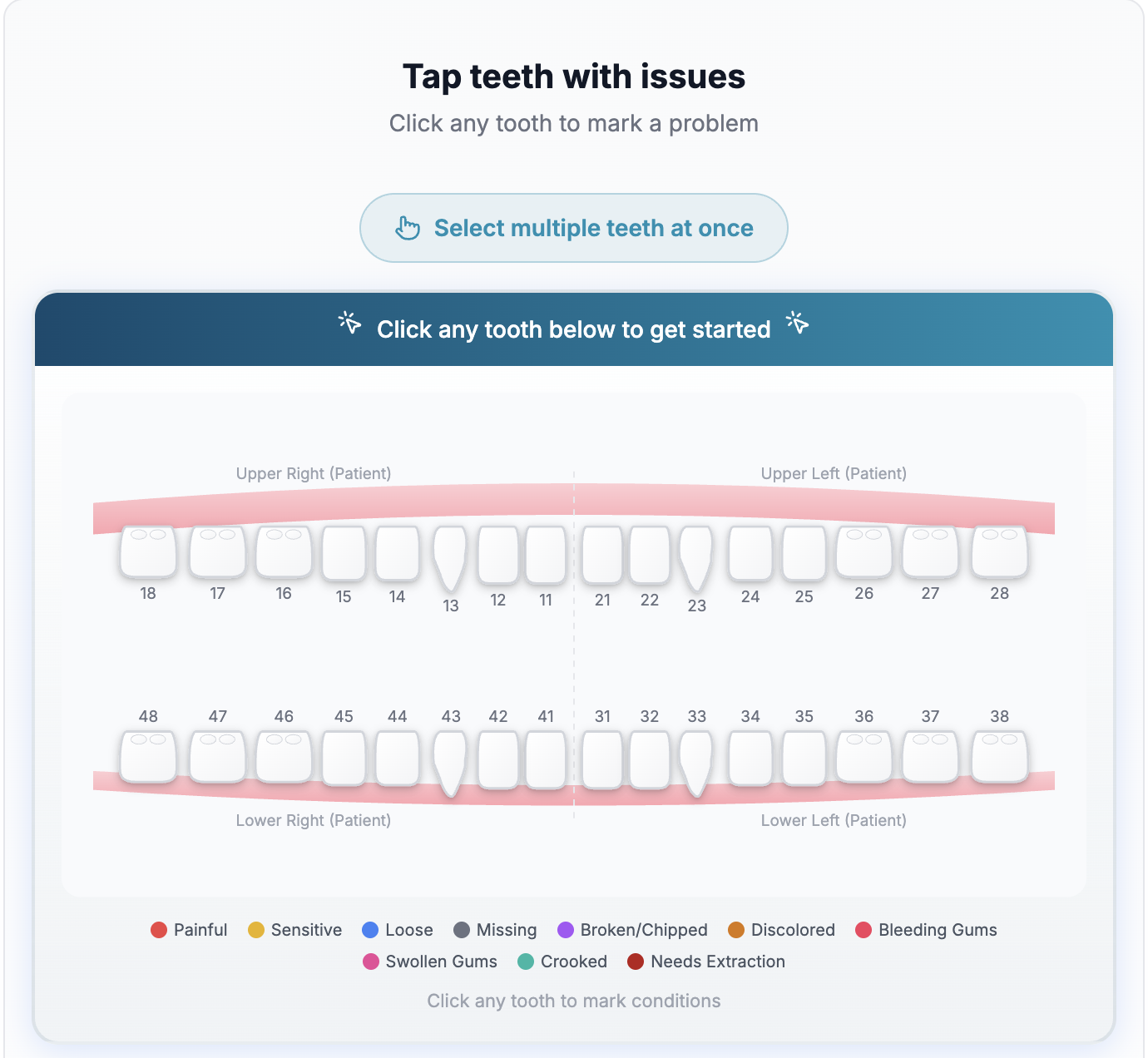The height and width of the screenshot is (1058, 1148).
Task: Click tooth 31 on the lower left
Action: tap(602, 759)
